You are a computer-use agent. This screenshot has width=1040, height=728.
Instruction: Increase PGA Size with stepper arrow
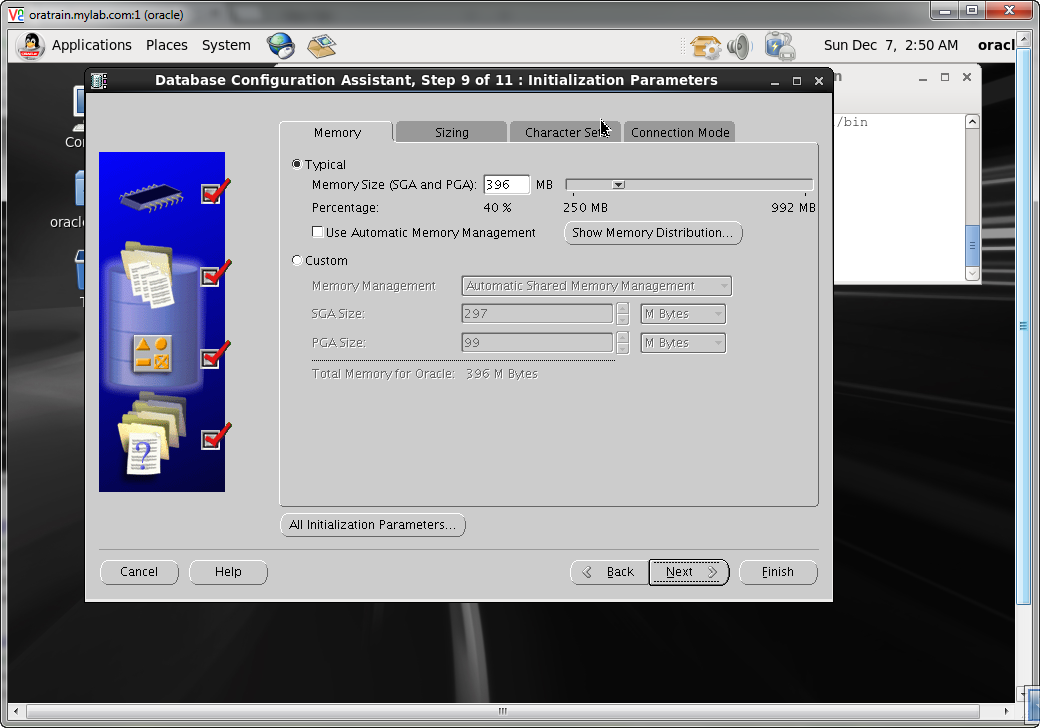(622, 337)
